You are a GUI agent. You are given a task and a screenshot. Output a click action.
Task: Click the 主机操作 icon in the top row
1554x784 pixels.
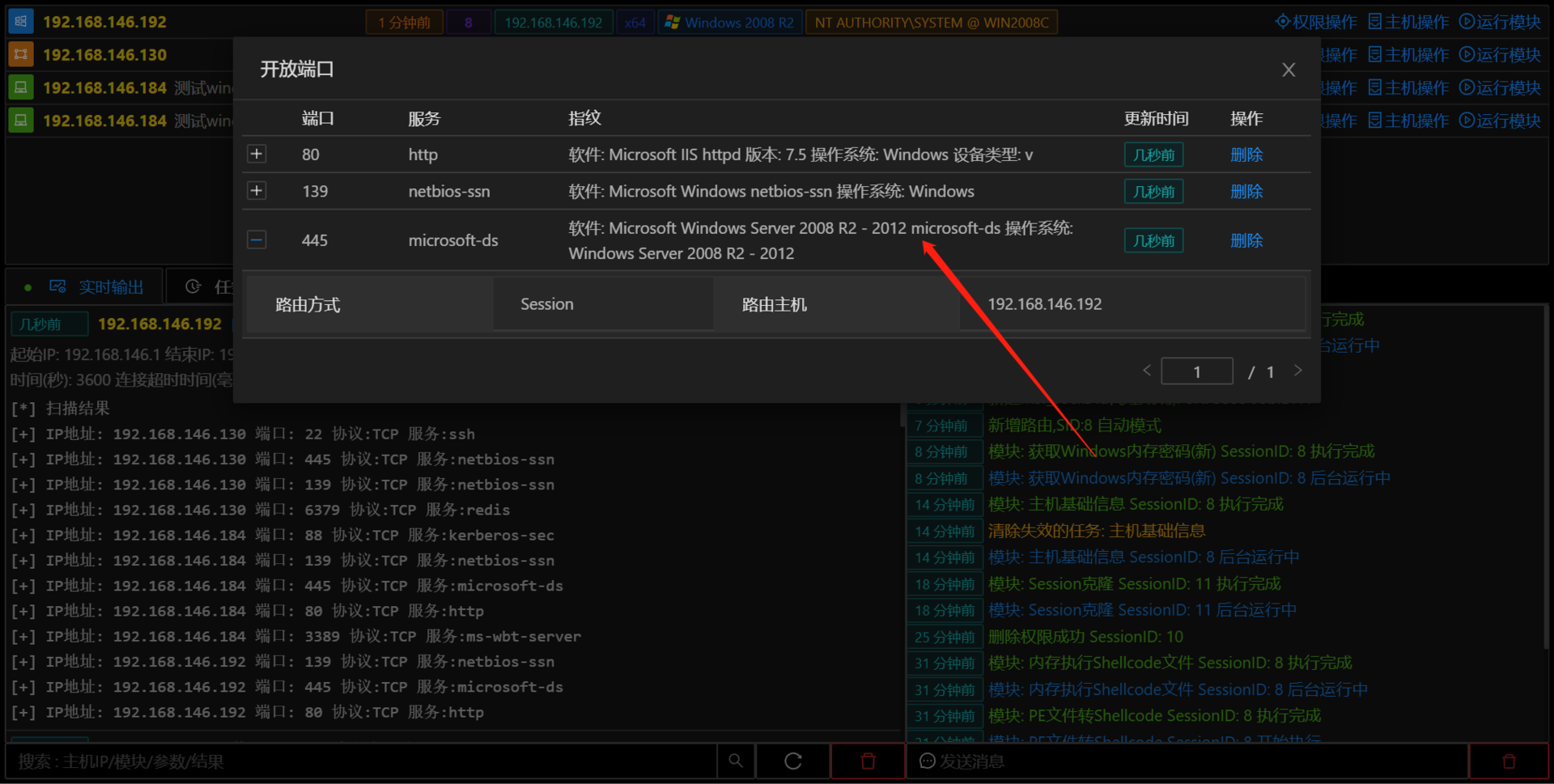pyautogui.click(x=1374, y=22)
